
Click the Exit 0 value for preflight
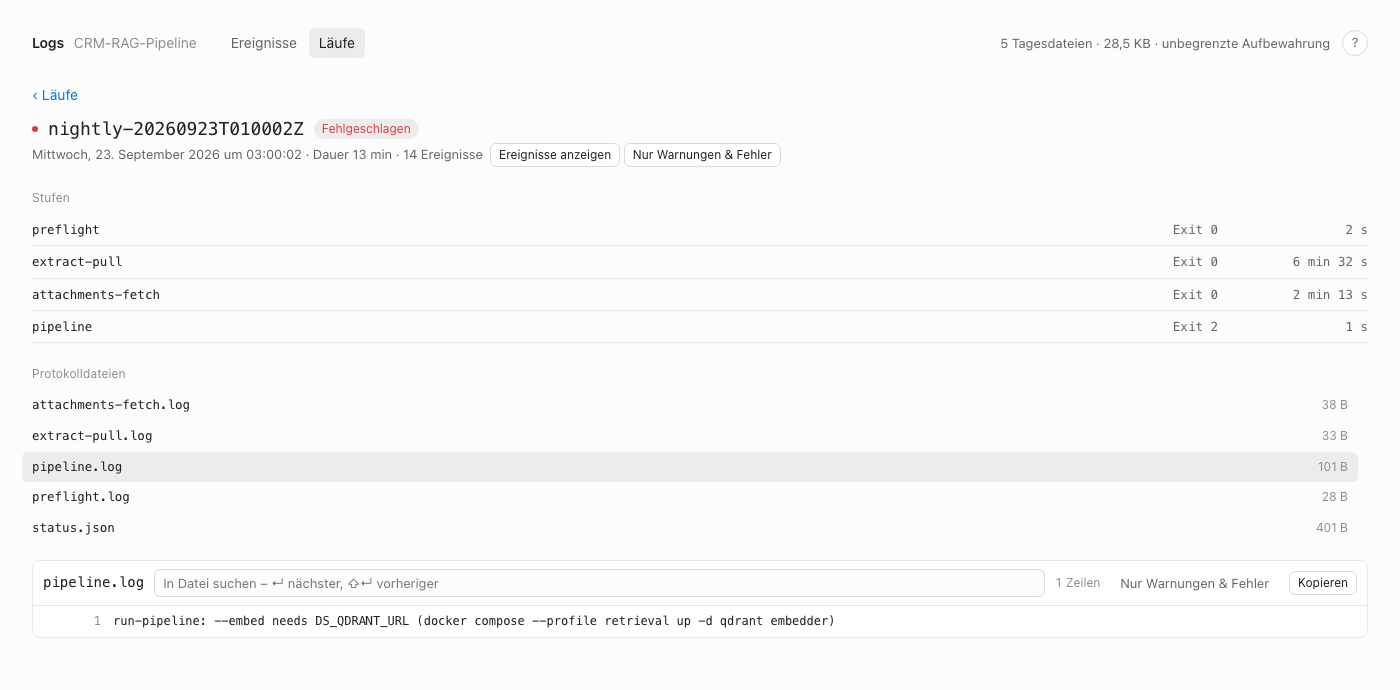pos(1195,230)
